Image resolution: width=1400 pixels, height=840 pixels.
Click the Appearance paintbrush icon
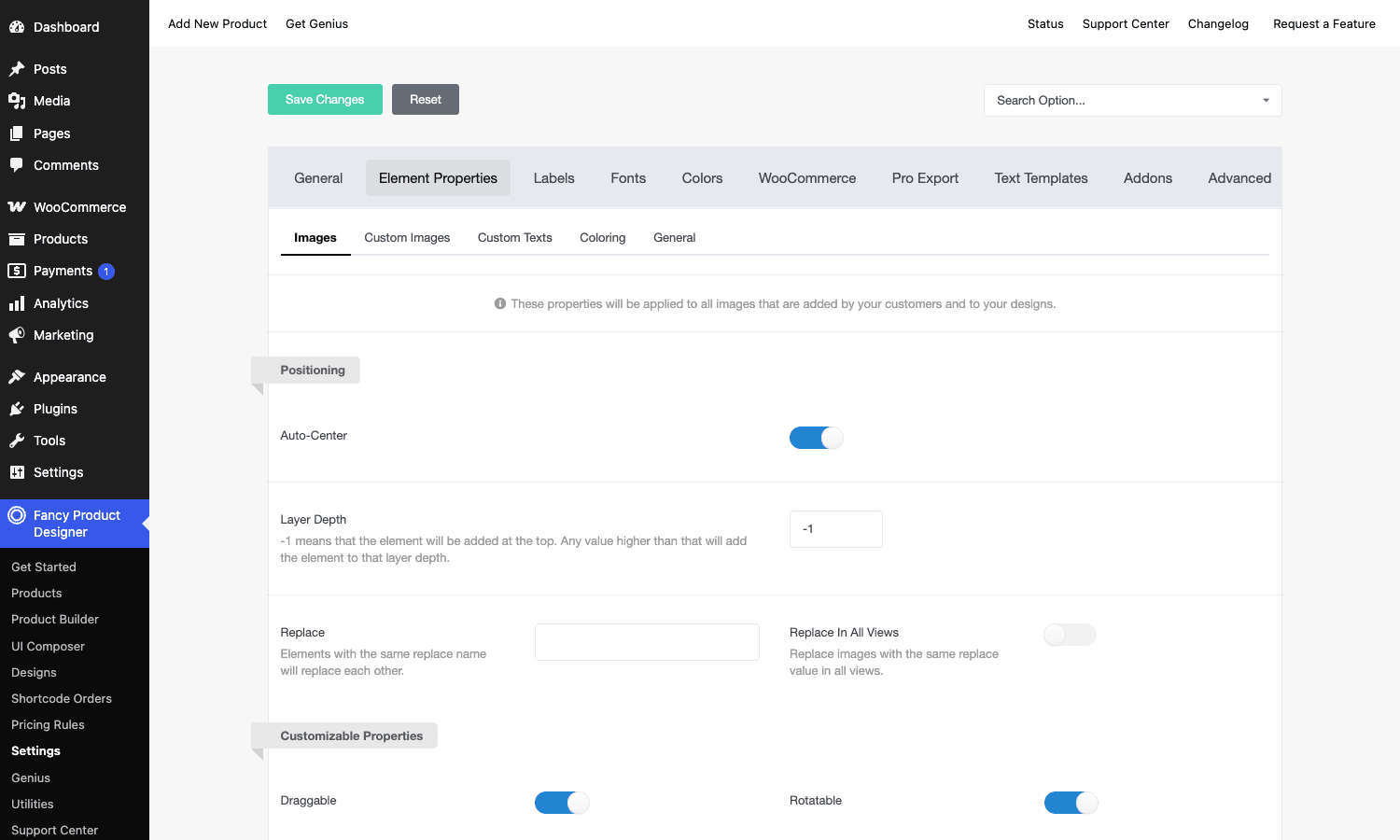point(17,377)
